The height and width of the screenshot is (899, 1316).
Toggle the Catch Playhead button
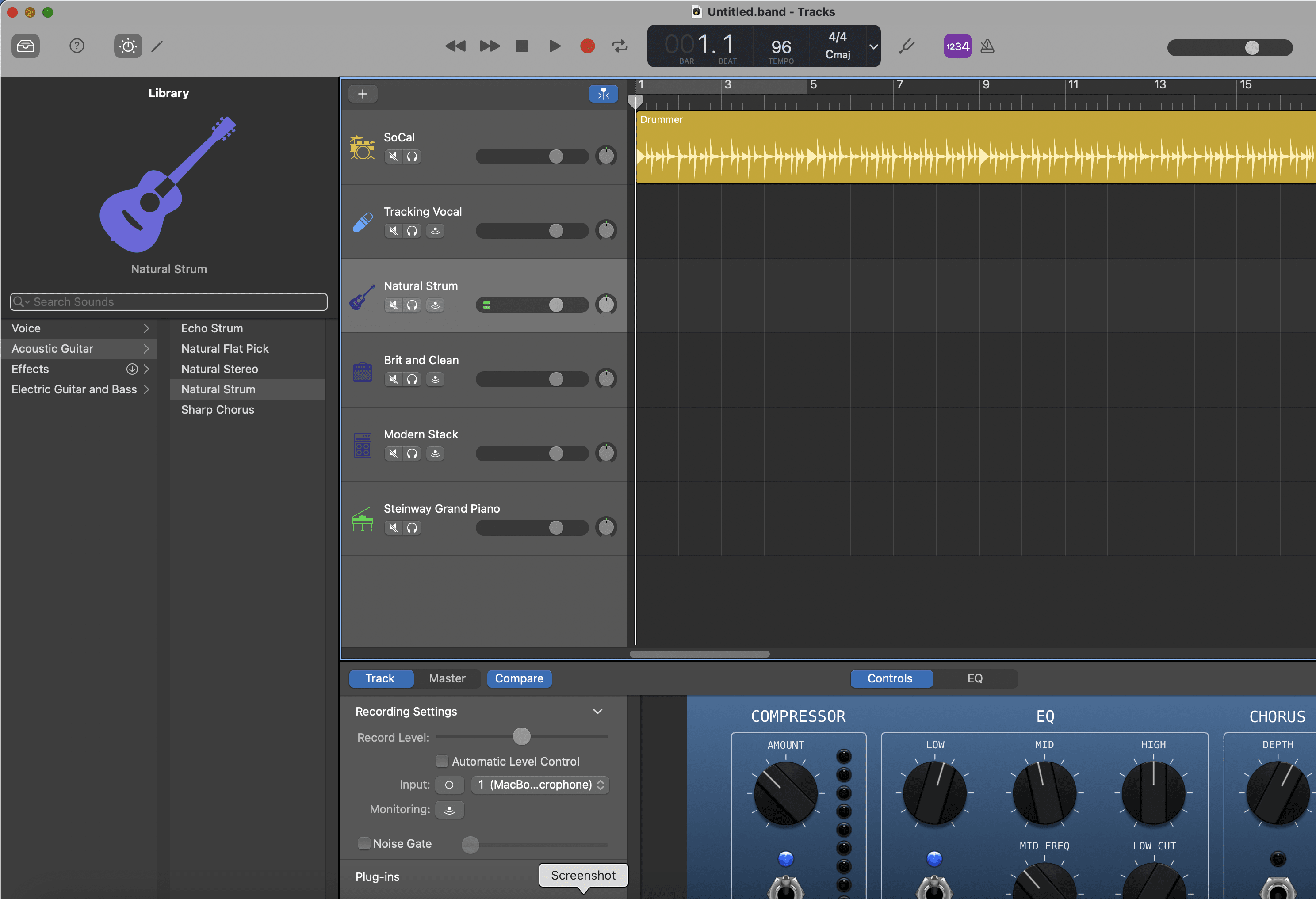[603, 94]
